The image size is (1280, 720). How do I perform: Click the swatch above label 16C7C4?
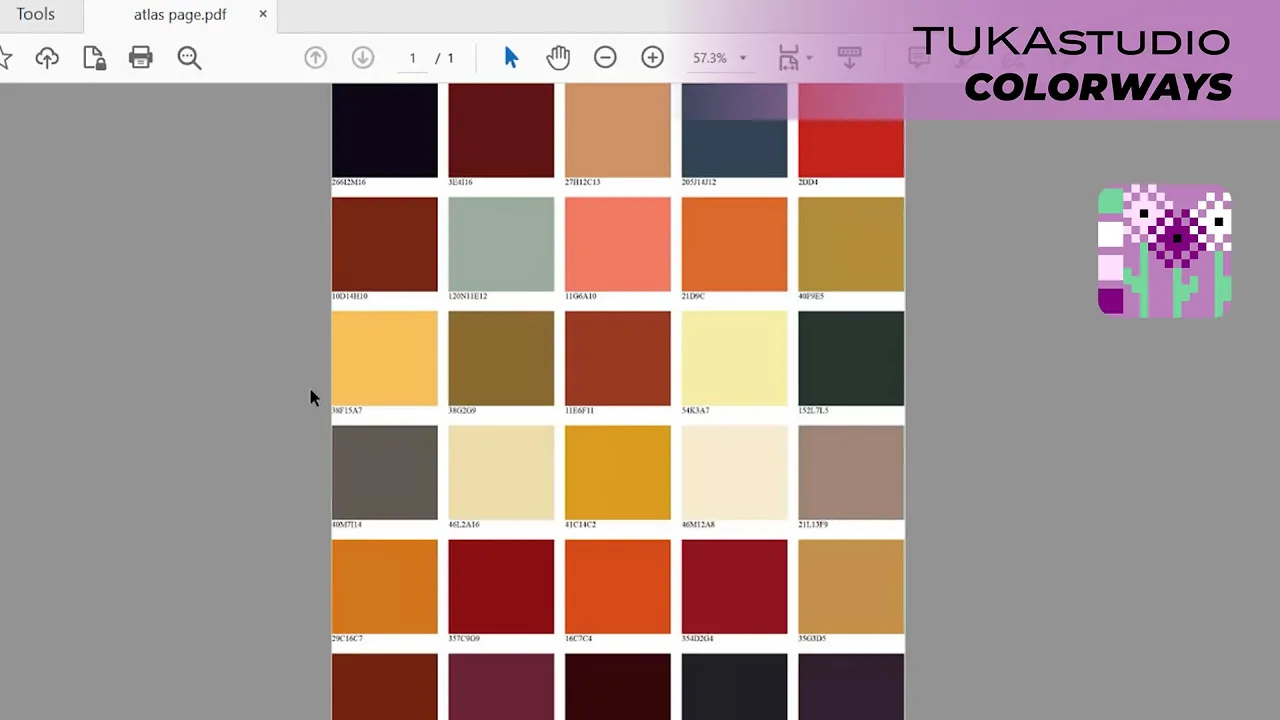618,586
